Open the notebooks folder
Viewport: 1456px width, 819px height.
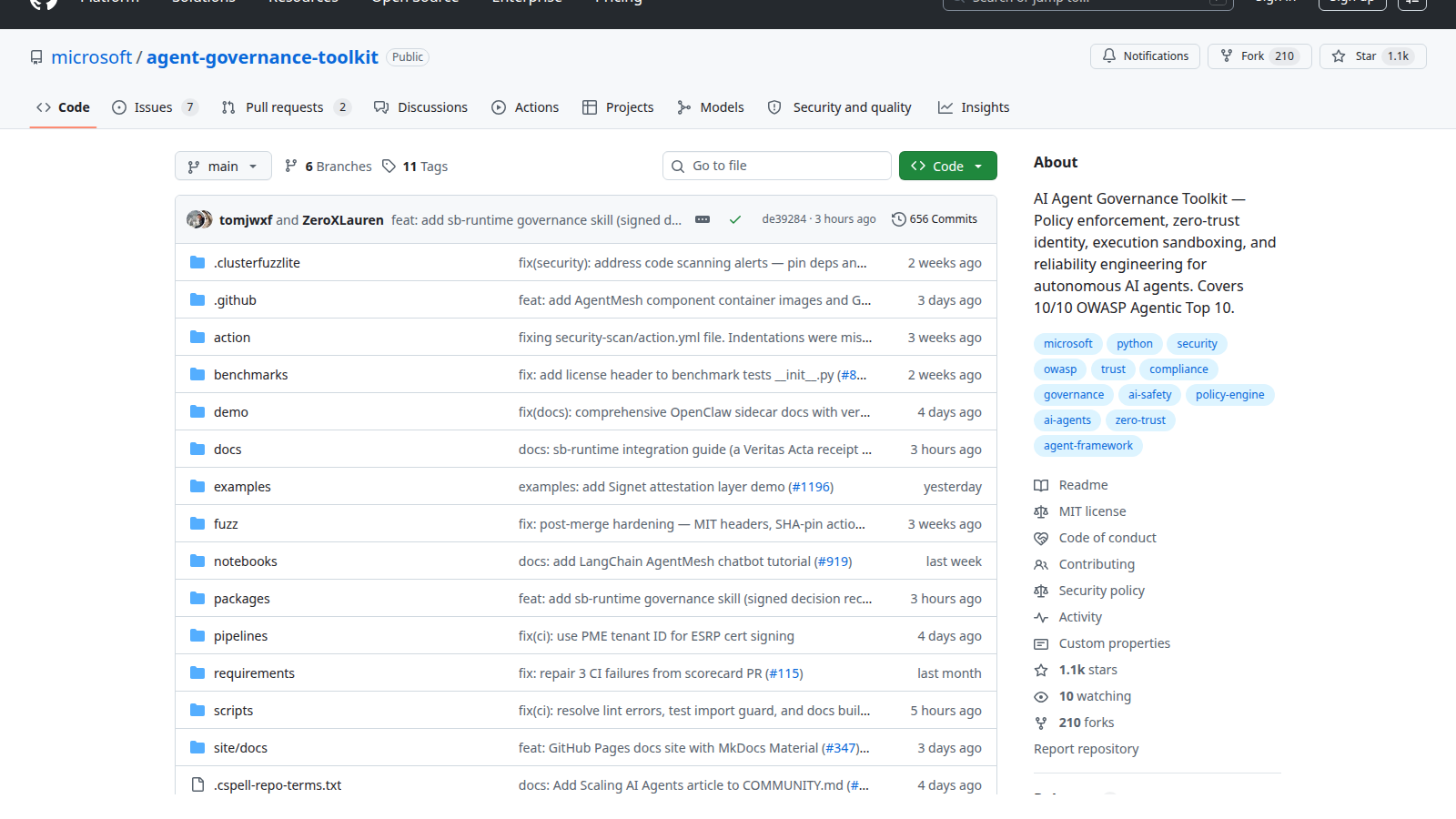246,561
